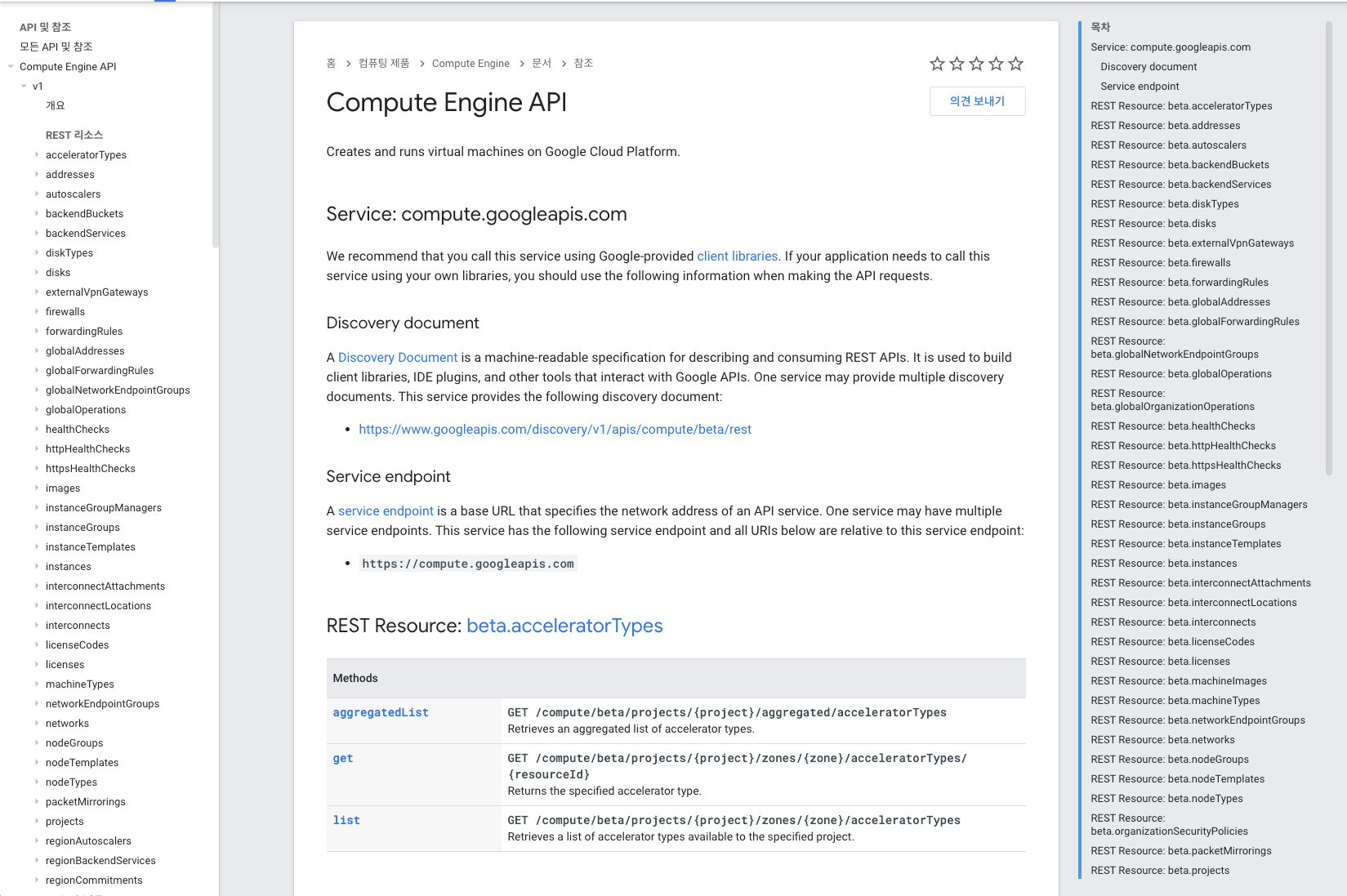
Task: Jump to beta.acceleratorTypes in table of contents
Action: point(1181,106)
